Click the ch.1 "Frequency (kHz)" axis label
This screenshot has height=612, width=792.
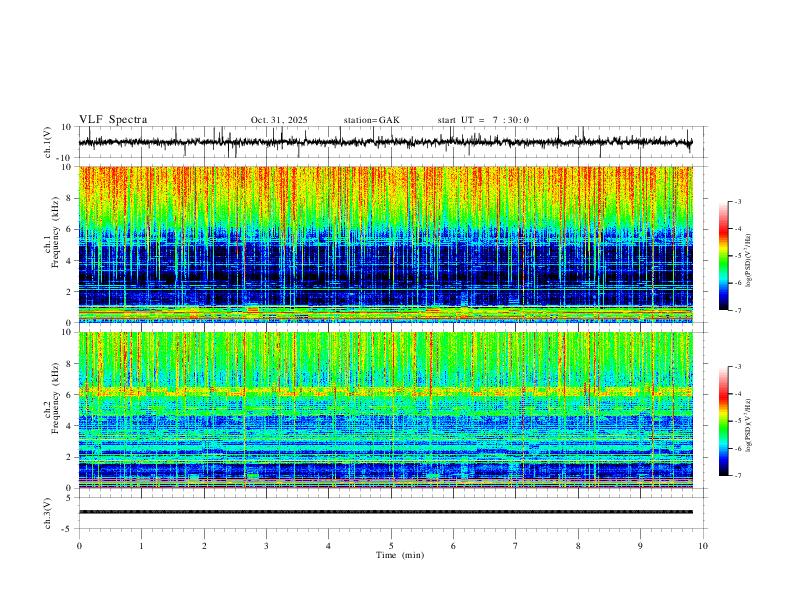(x=55, y=232)
